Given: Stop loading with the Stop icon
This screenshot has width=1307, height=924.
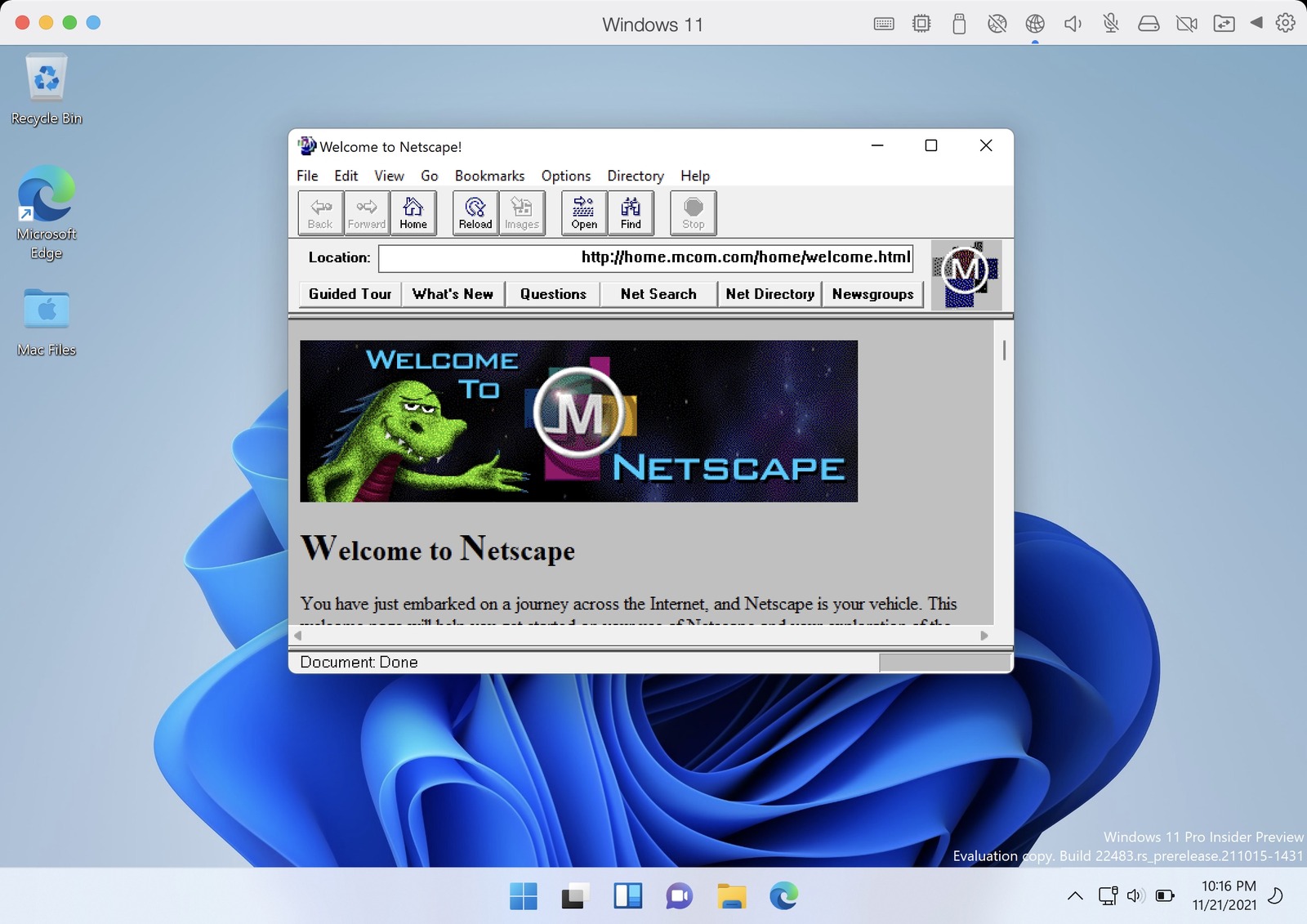Looking at the screenshot, I should 694,213.
